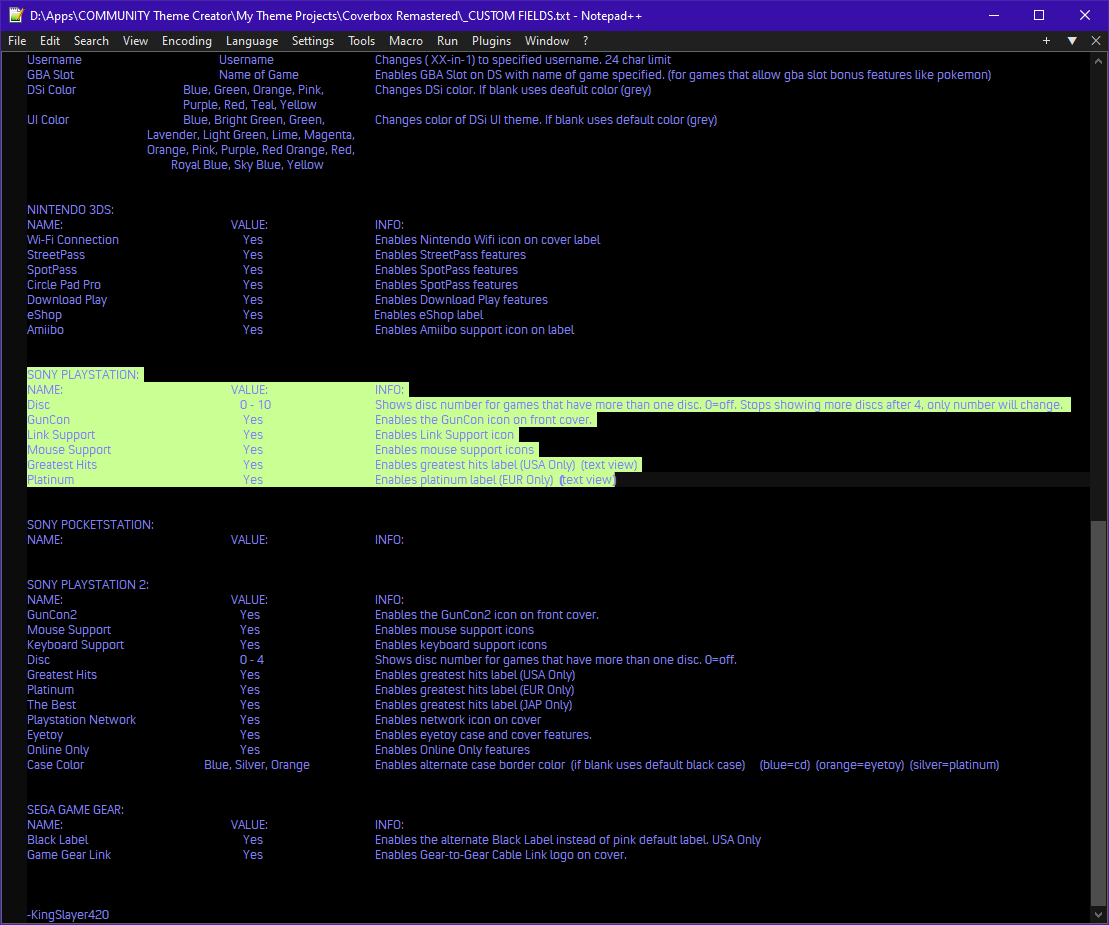Click the 'Game Gear Link' field name
Screen dimensions: 1109x925
(69, 855)
